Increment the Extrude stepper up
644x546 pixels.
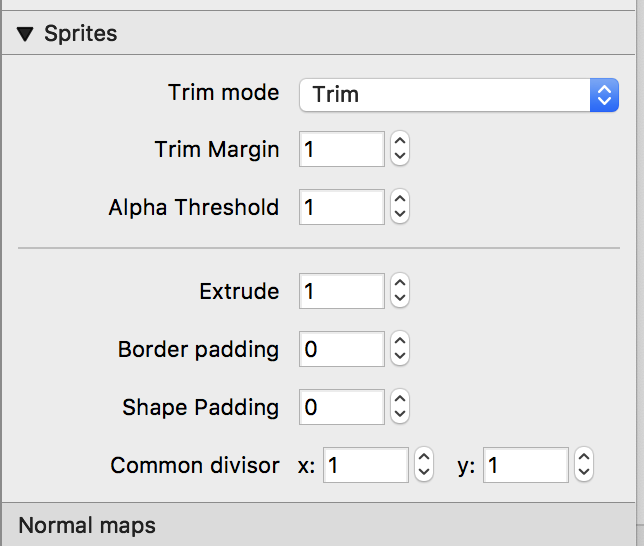click(x=400, y=285)
